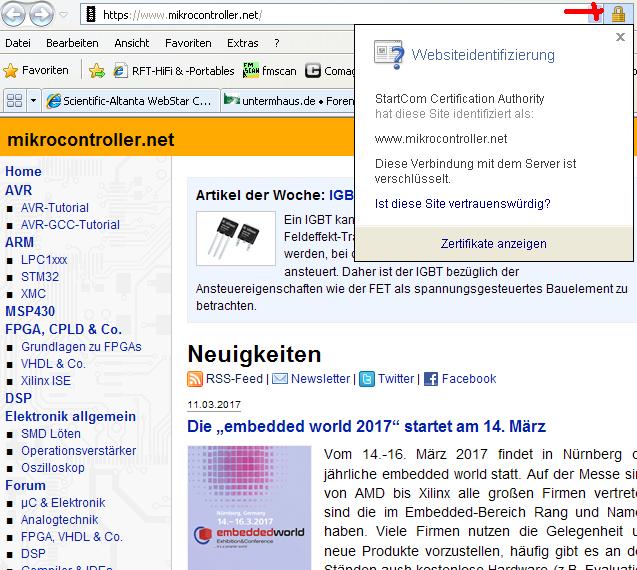Expand the quick tabs dropdown arrow
This screenshot has width=637, height=570.
pos(34,101)
